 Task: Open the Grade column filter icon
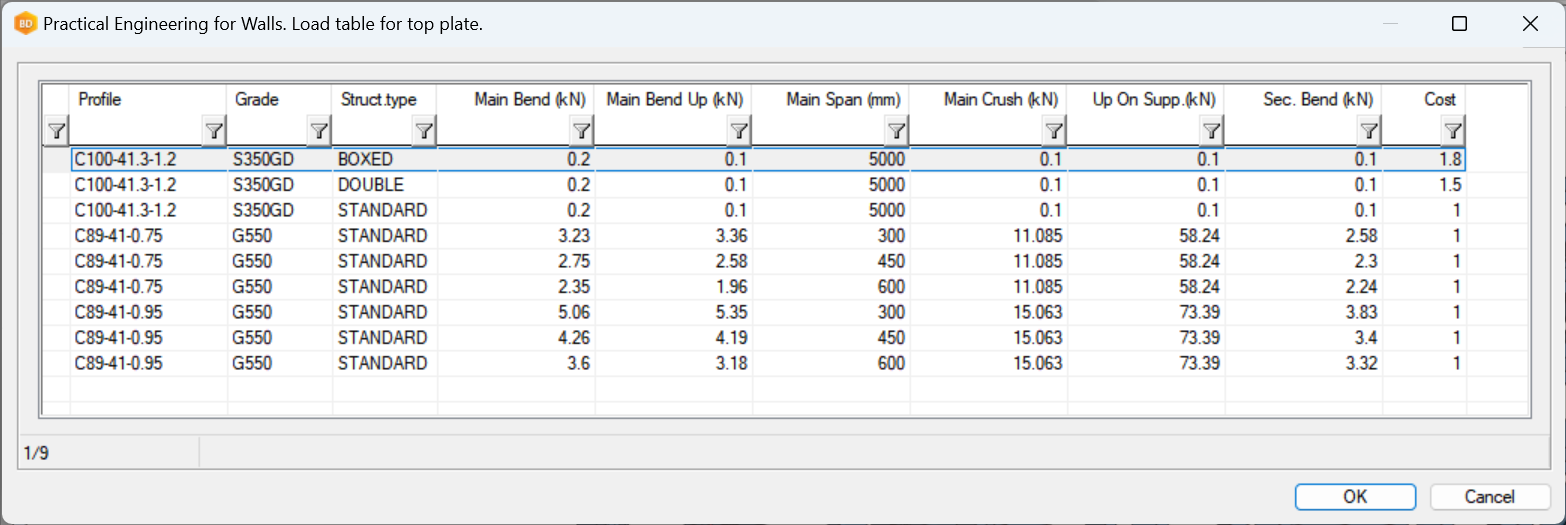coord(319,130)
